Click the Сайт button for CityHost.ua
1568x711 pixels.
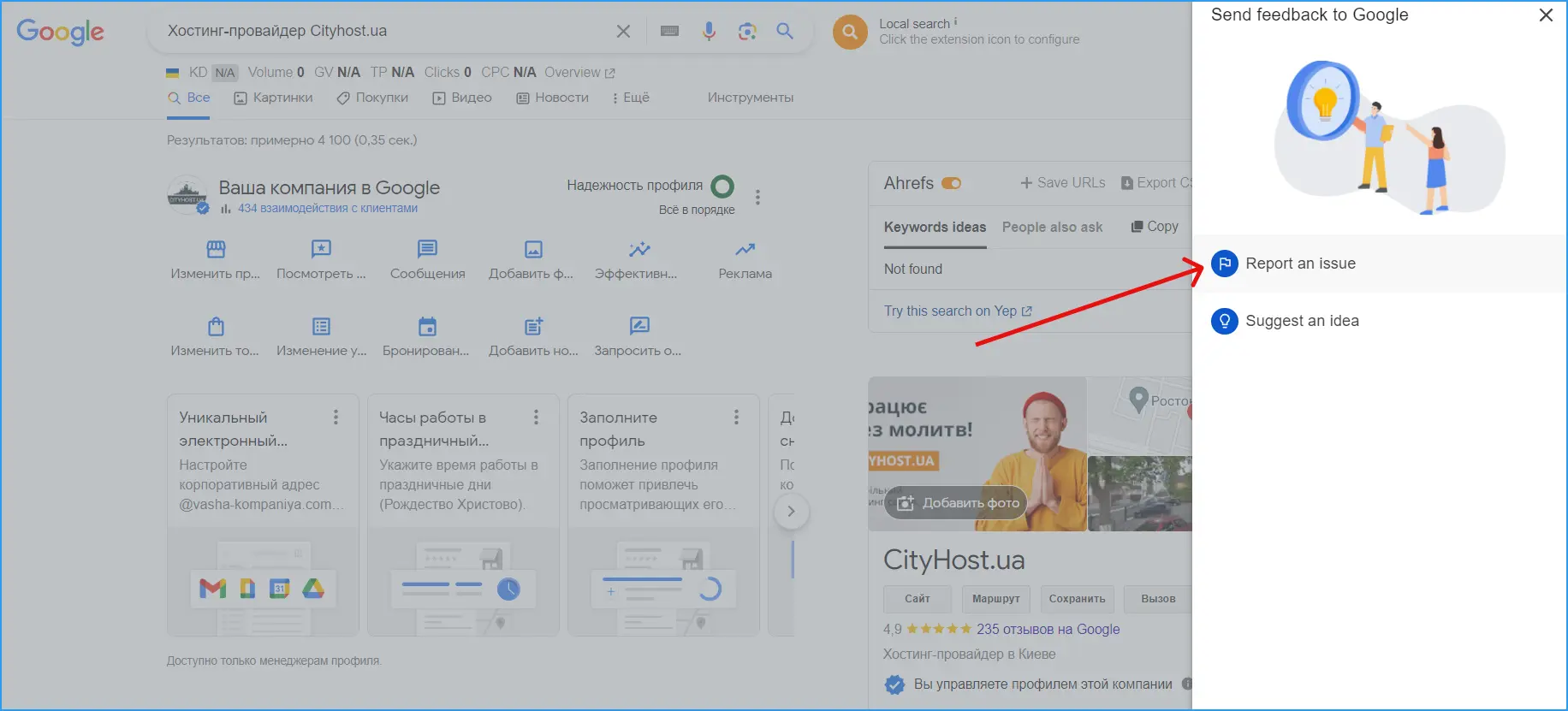pos(918,599)
